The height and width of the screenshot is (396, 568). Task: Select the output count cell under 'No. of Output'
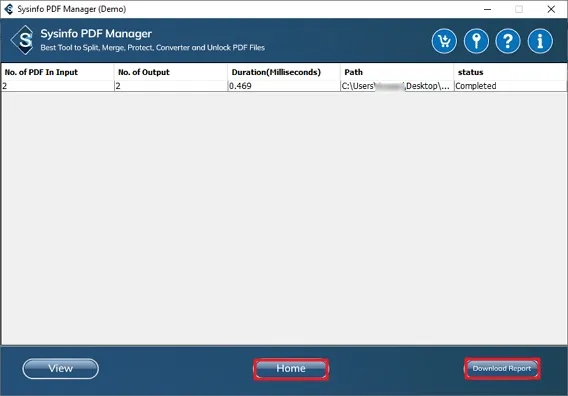171,86
